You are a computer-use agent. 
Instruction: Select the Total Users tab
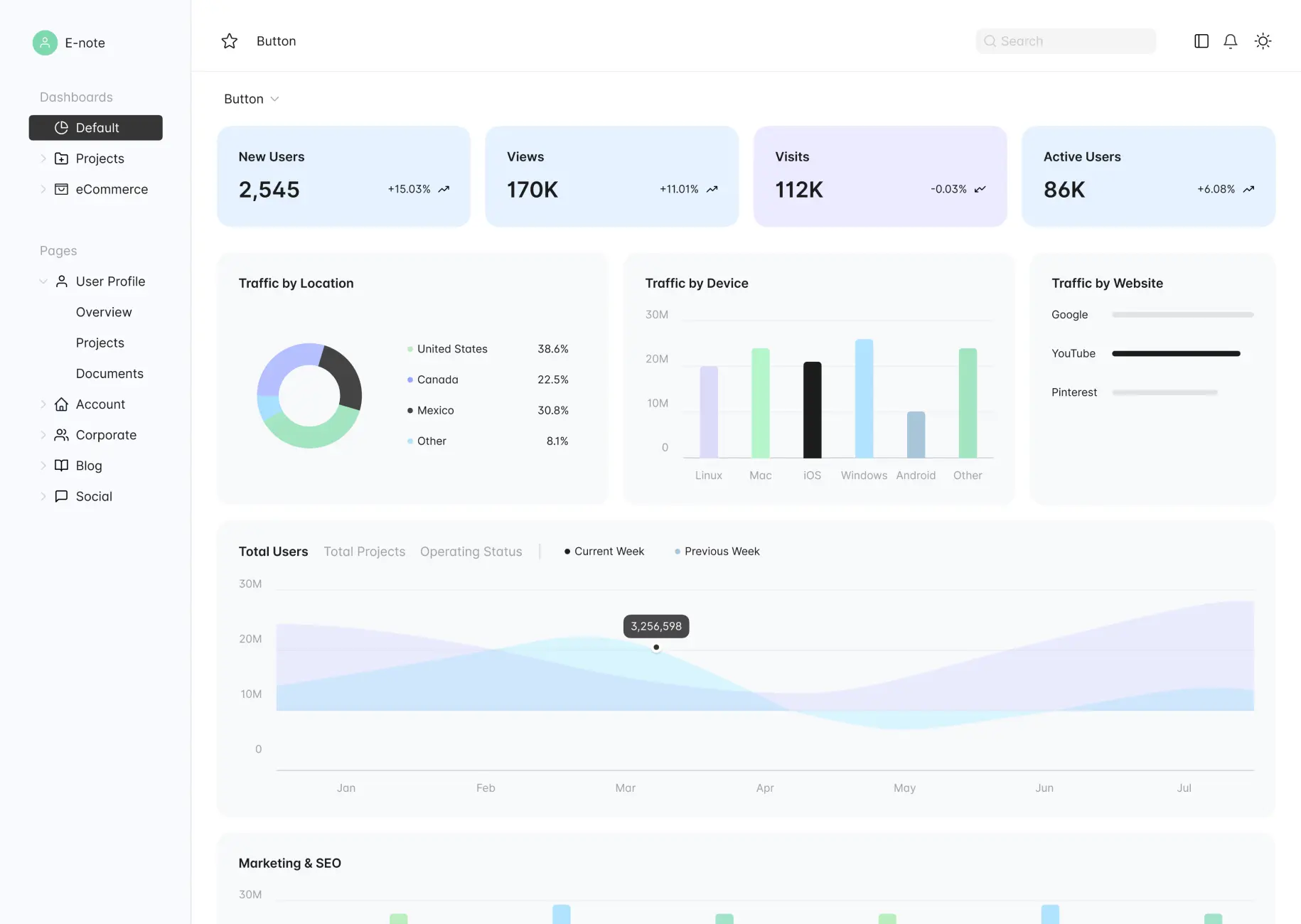pos(273,552)
